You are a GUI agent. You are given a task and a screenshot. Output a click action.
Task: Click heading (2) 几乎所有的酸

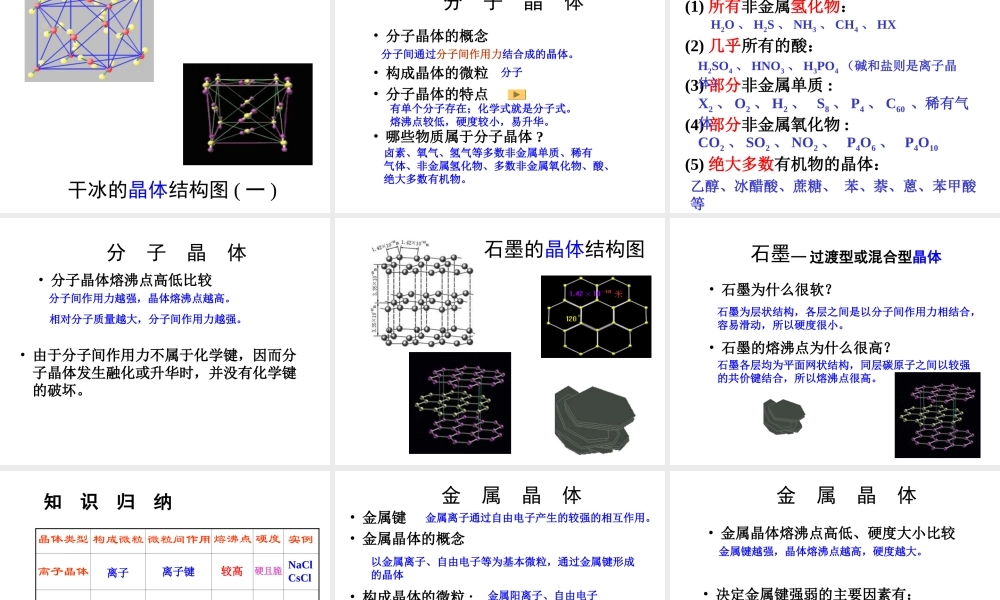pyautogui.click(x=749, y=46)
